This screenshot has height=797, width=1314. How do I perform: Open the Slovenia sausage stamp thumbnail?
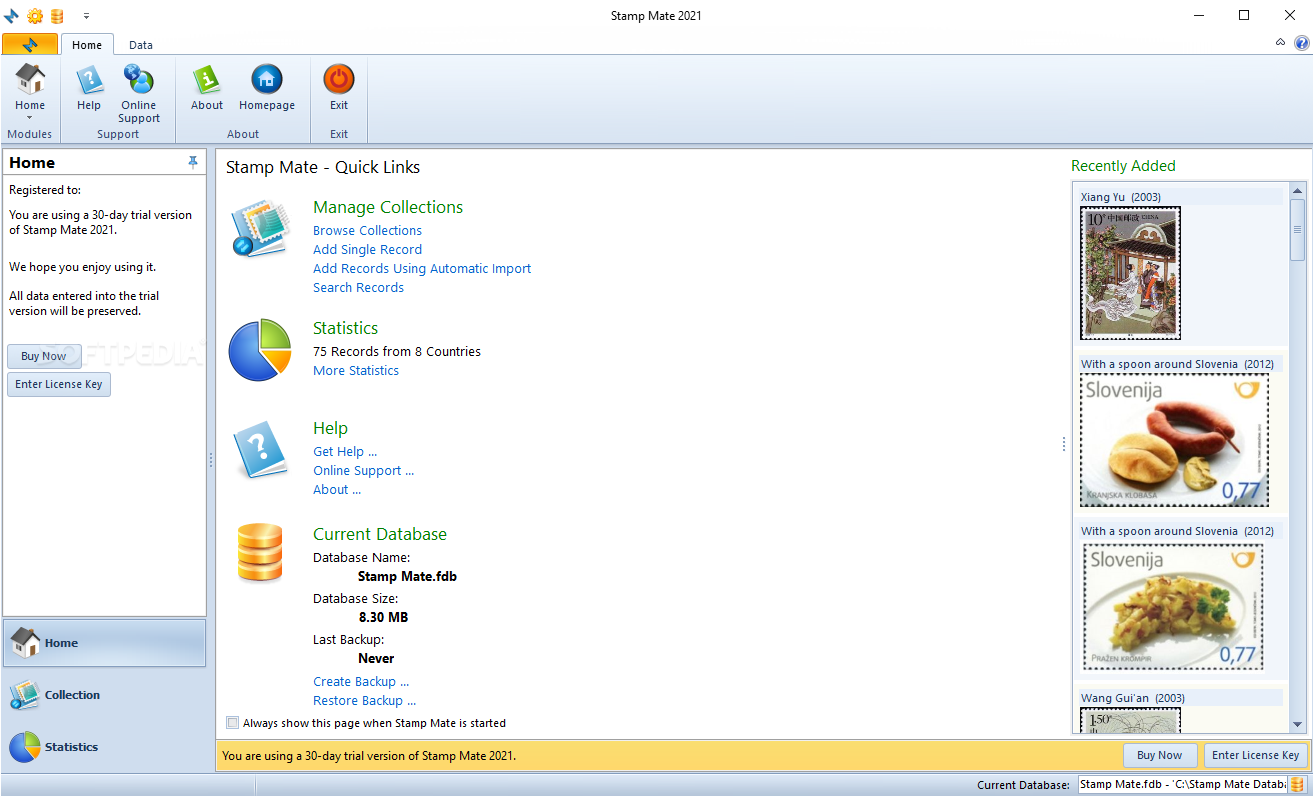(1174, 440)
